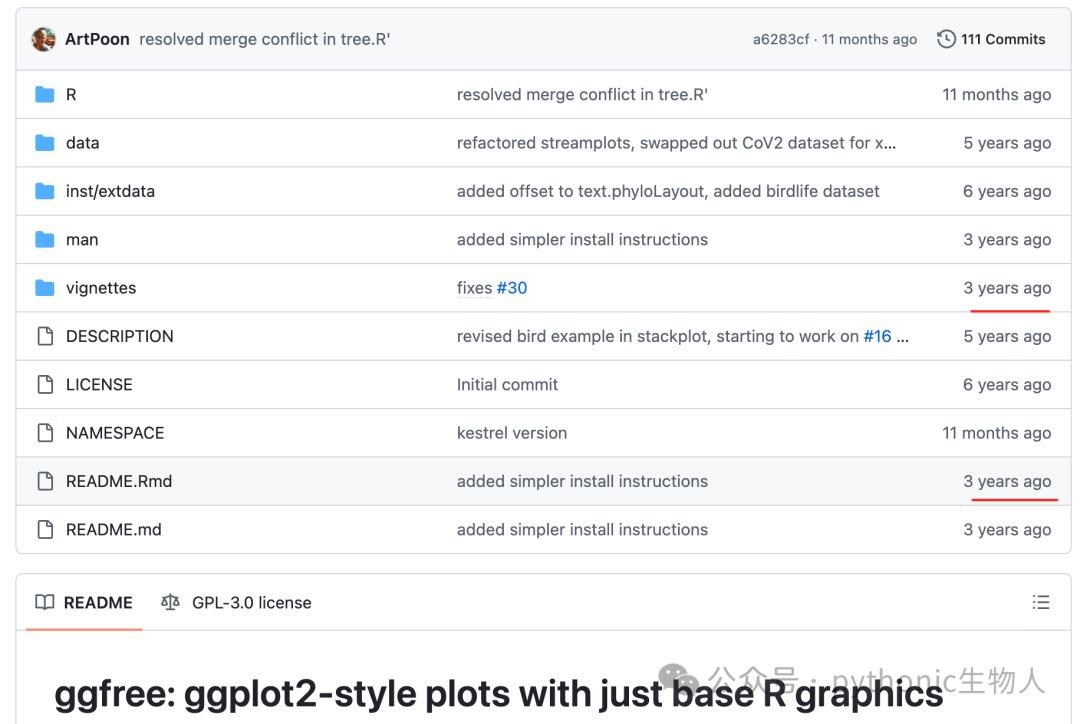Viewport: 1080px width, 724px height.
Task: Open the DESCRIPTION file
Action: (120, 336)
